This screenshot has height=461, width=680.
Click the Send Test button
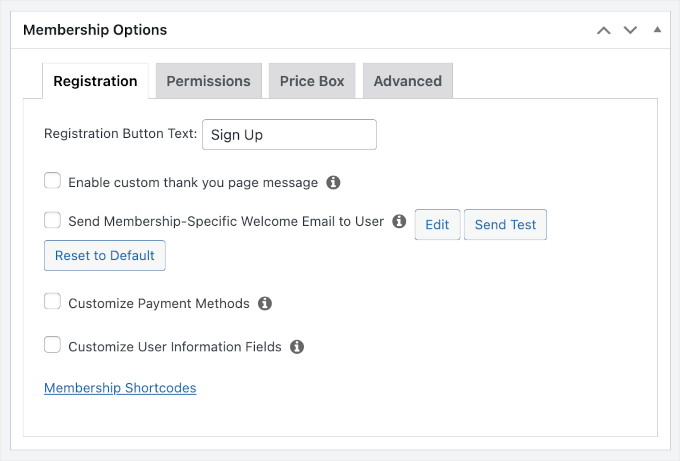(x=505, y=225)
